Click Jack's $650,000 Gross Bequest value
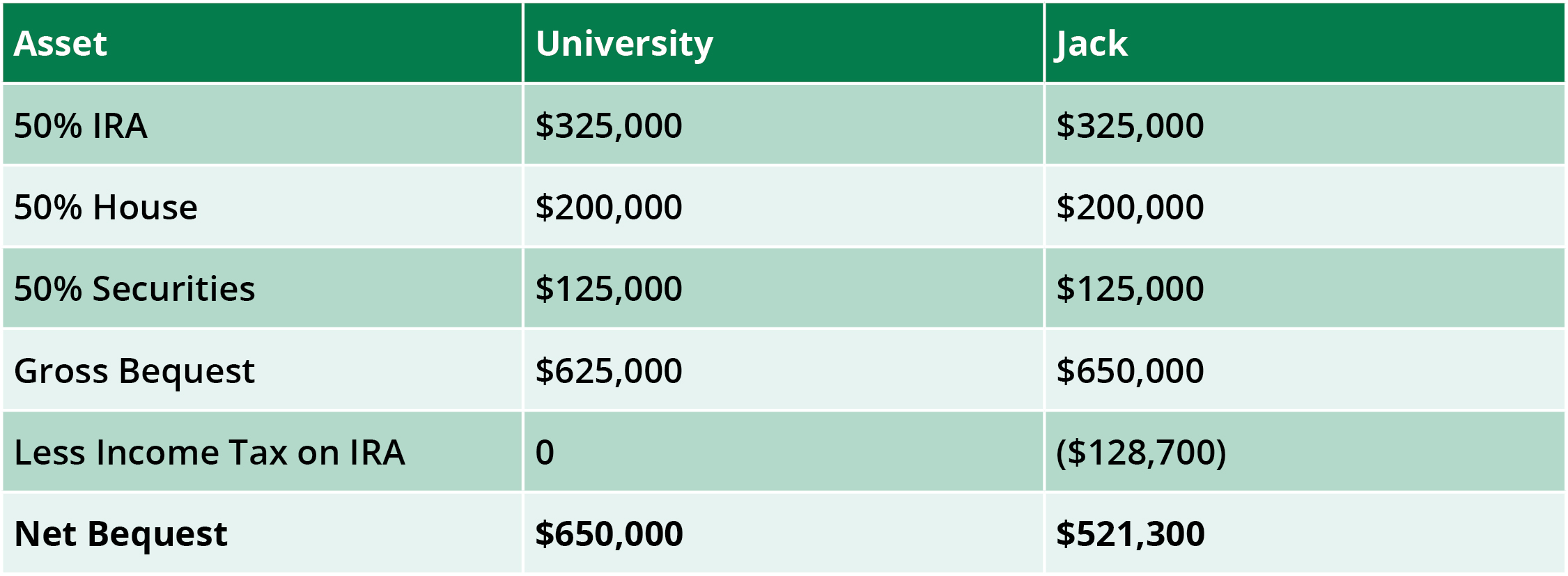This screenshot has height=576, width=1568. 1130,371
